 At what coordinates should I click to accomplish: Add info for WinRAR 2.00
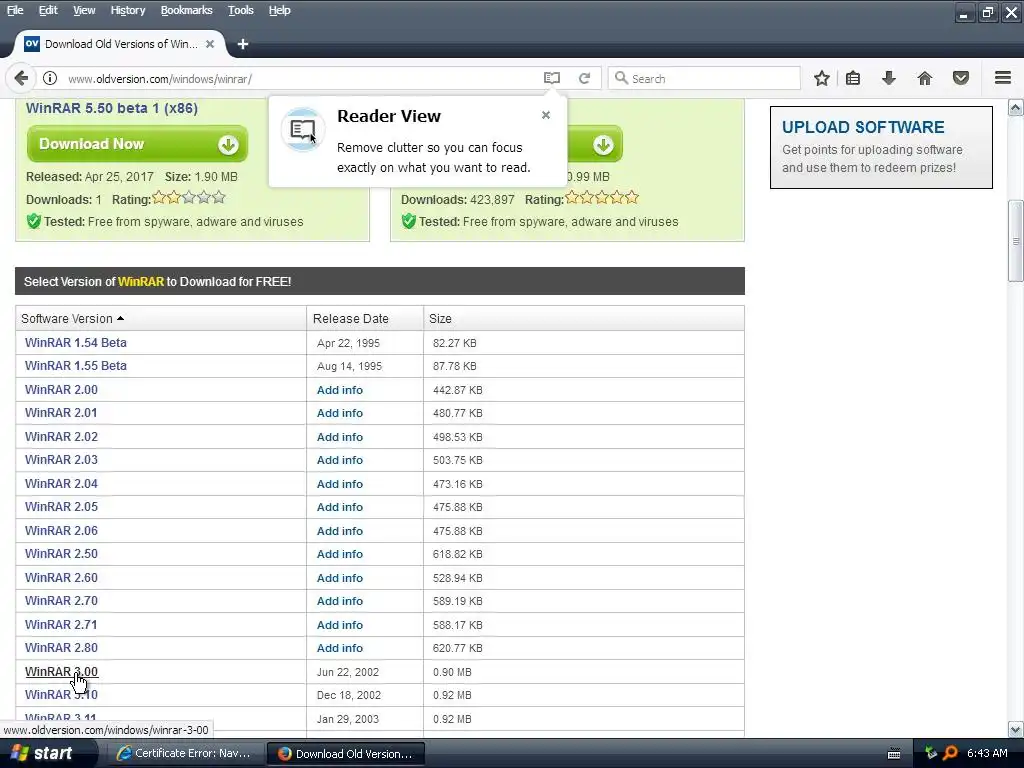(340, 390)
